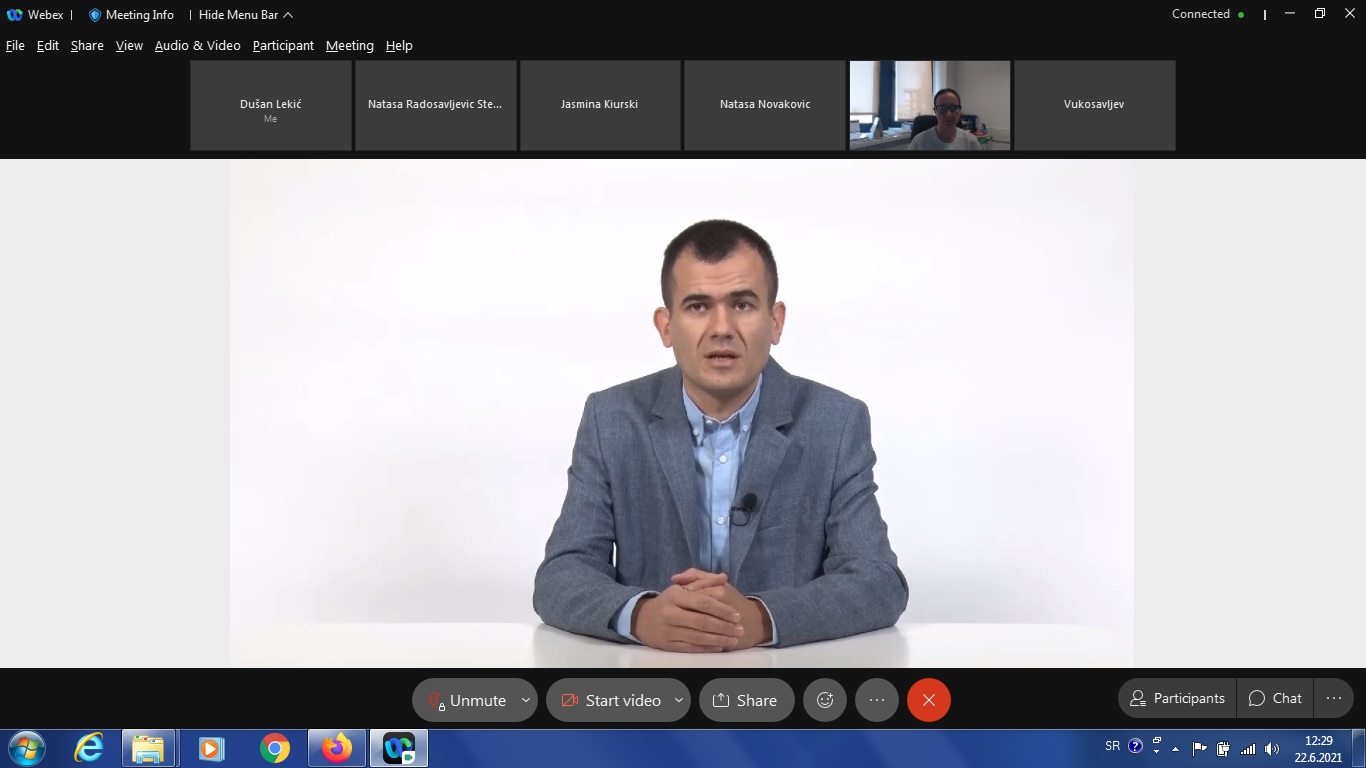Open language bar Help icon
The height and width of the screenshot is (768, 1366).
coord(1135,746)
